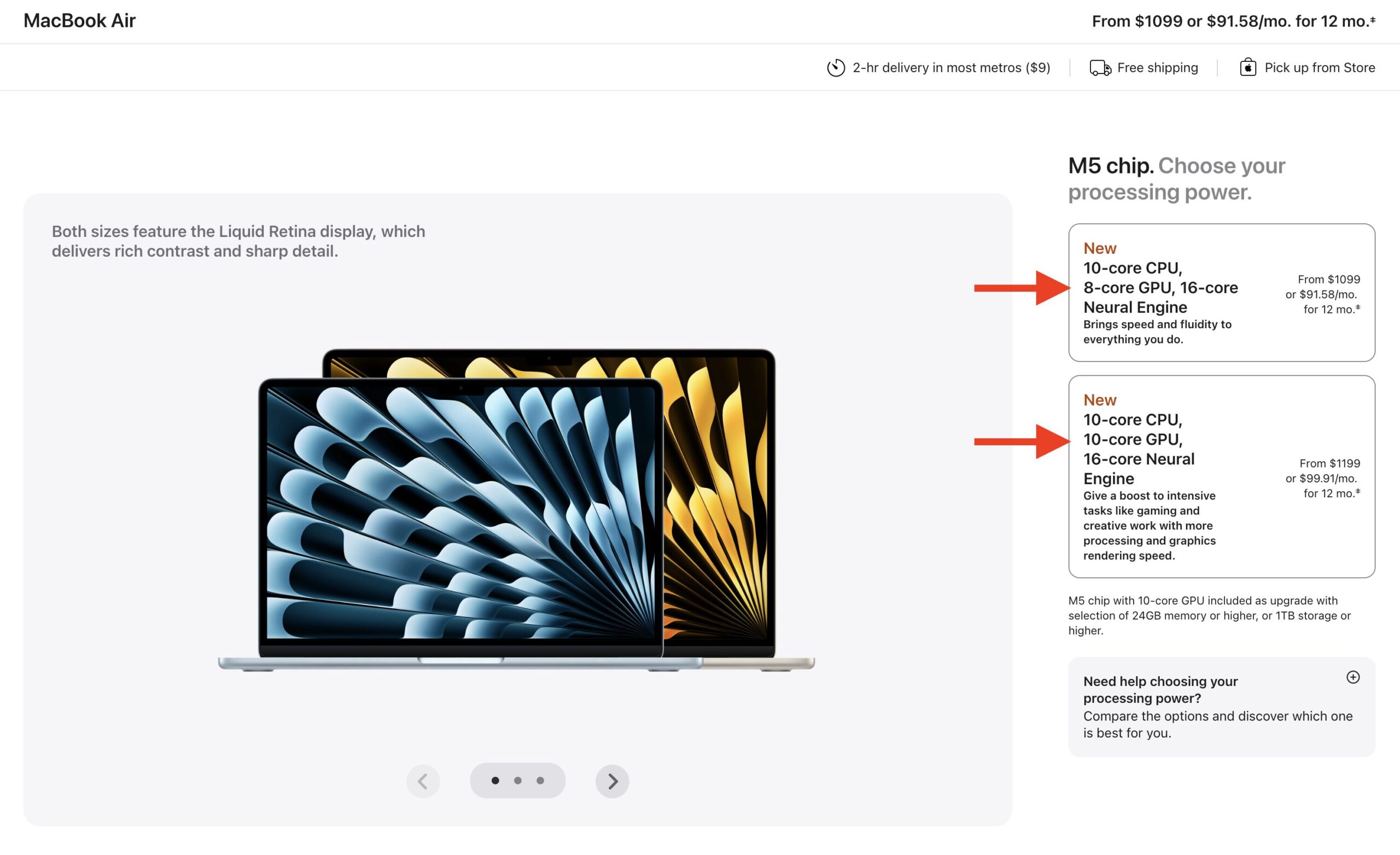Viewport: 1400px width, 855px height.
Task: Click 'Compare the options and discover' text
Action: [x=1217, y=724]
